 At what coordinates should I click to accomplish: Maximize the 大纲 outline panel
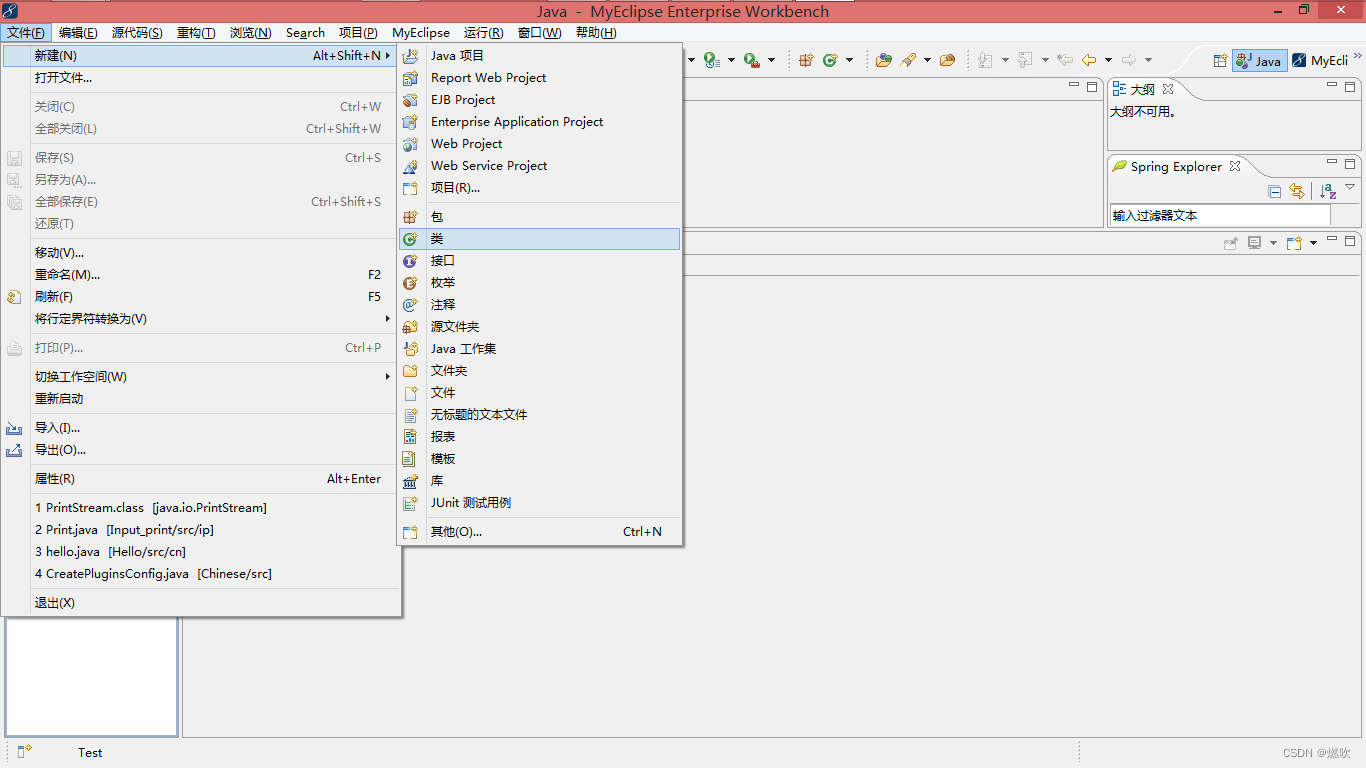pyautogui.click(x=1351, y=87)
